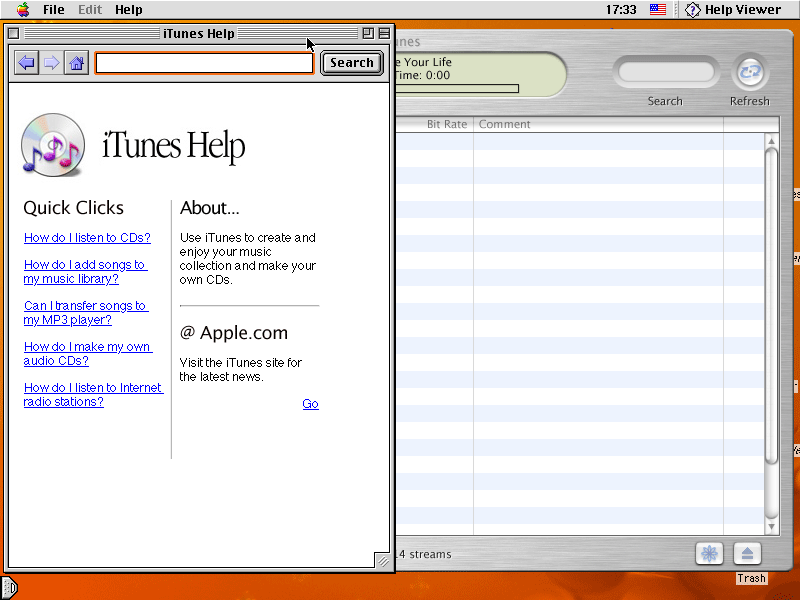Click the zoom box of iTunes Help window
The width and height of the screenshot is (800, 600).
click(368, 33)
